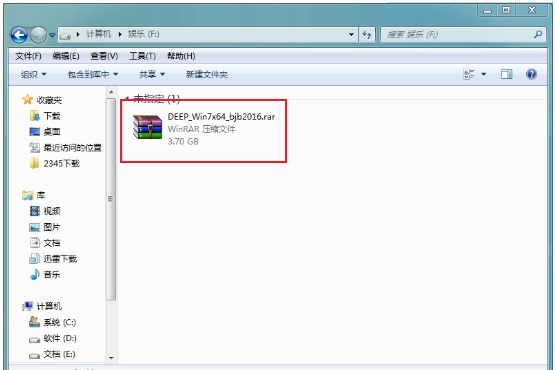The image size is (555, 370).
Task: Select the file name DEEP_Win7x64_bjb2016.rar
Action: click(x=221, y=117)
